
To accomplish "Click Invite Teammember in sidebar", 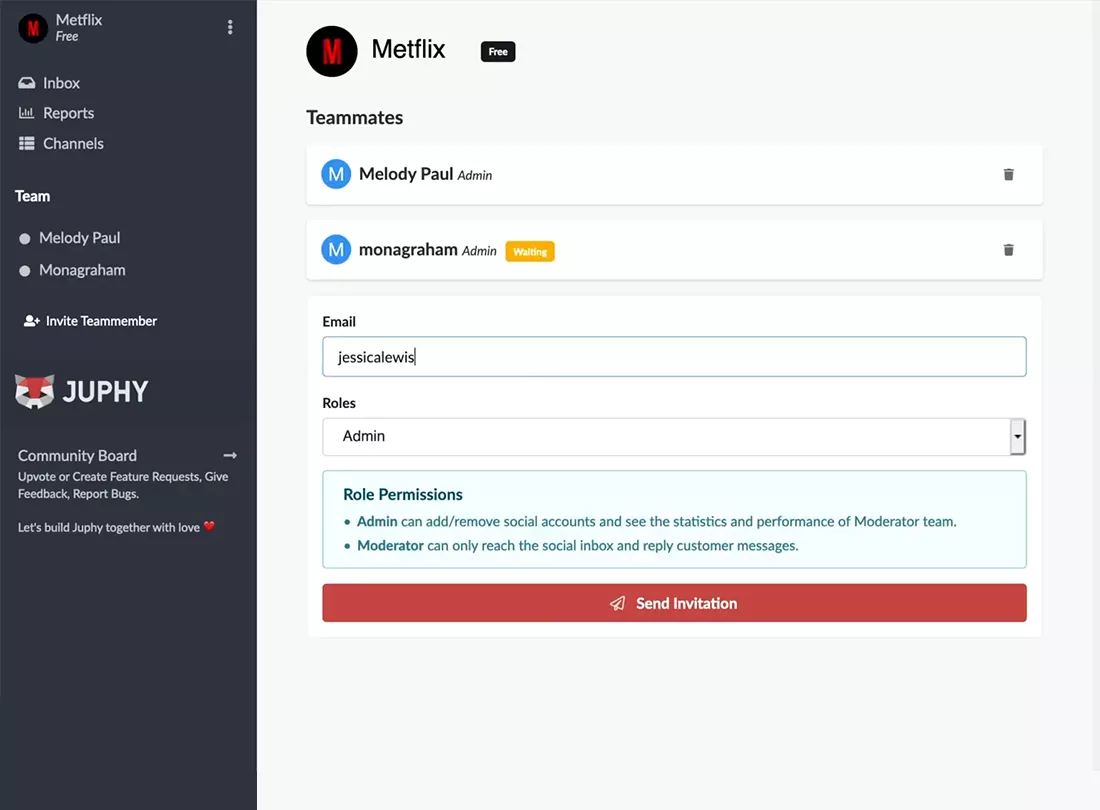I will click(100, 321).
